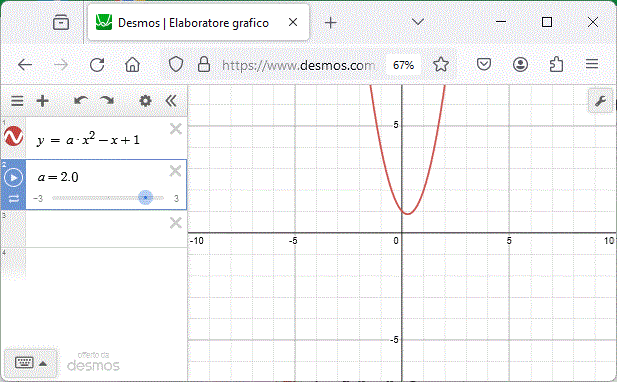Reload the Desmos page

click(97, 65)
